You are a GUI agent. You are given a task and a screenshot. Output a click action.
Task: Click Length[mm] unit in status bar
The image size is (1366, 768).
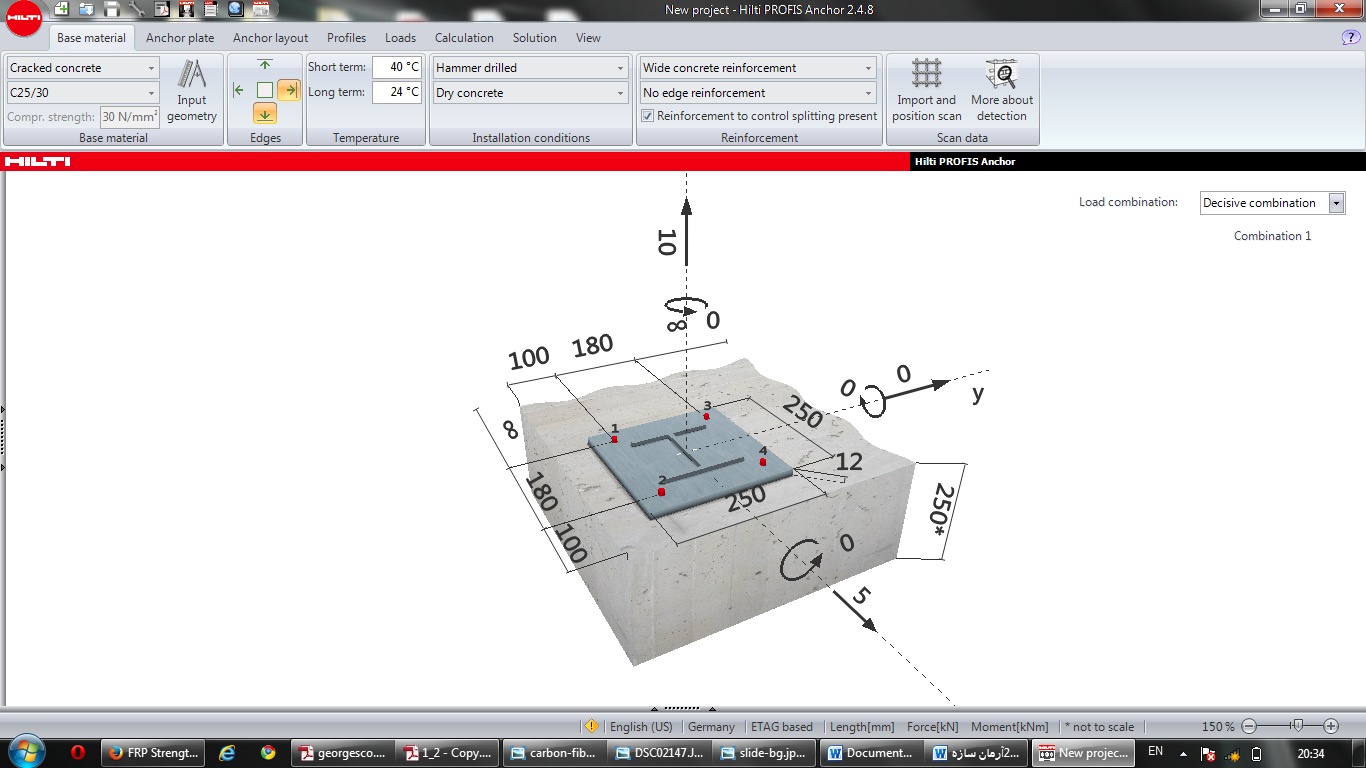pyautogui.click(x=862, y=727)
